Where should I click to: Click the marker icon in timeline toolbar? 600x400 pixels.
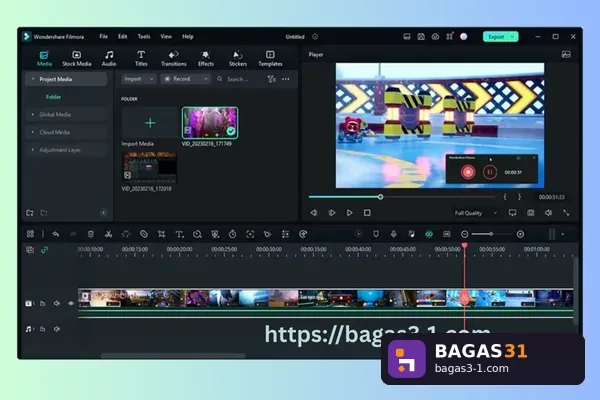point(376,234)
